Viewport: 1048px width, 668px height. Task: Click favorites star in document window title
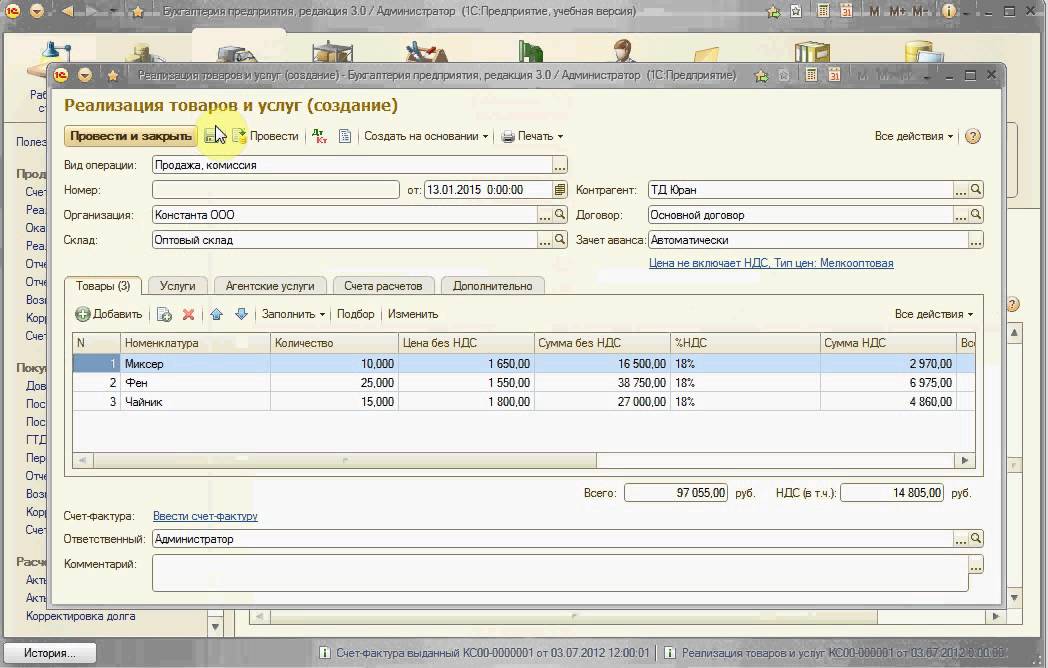[x=113, y=76]
